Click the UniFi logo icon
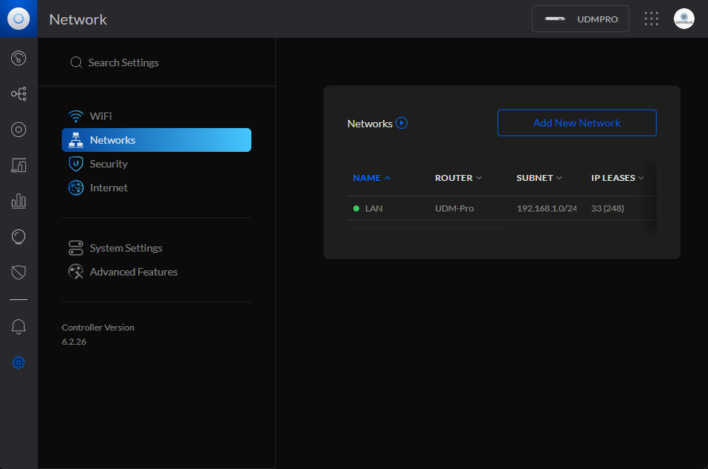 [18, 18]
